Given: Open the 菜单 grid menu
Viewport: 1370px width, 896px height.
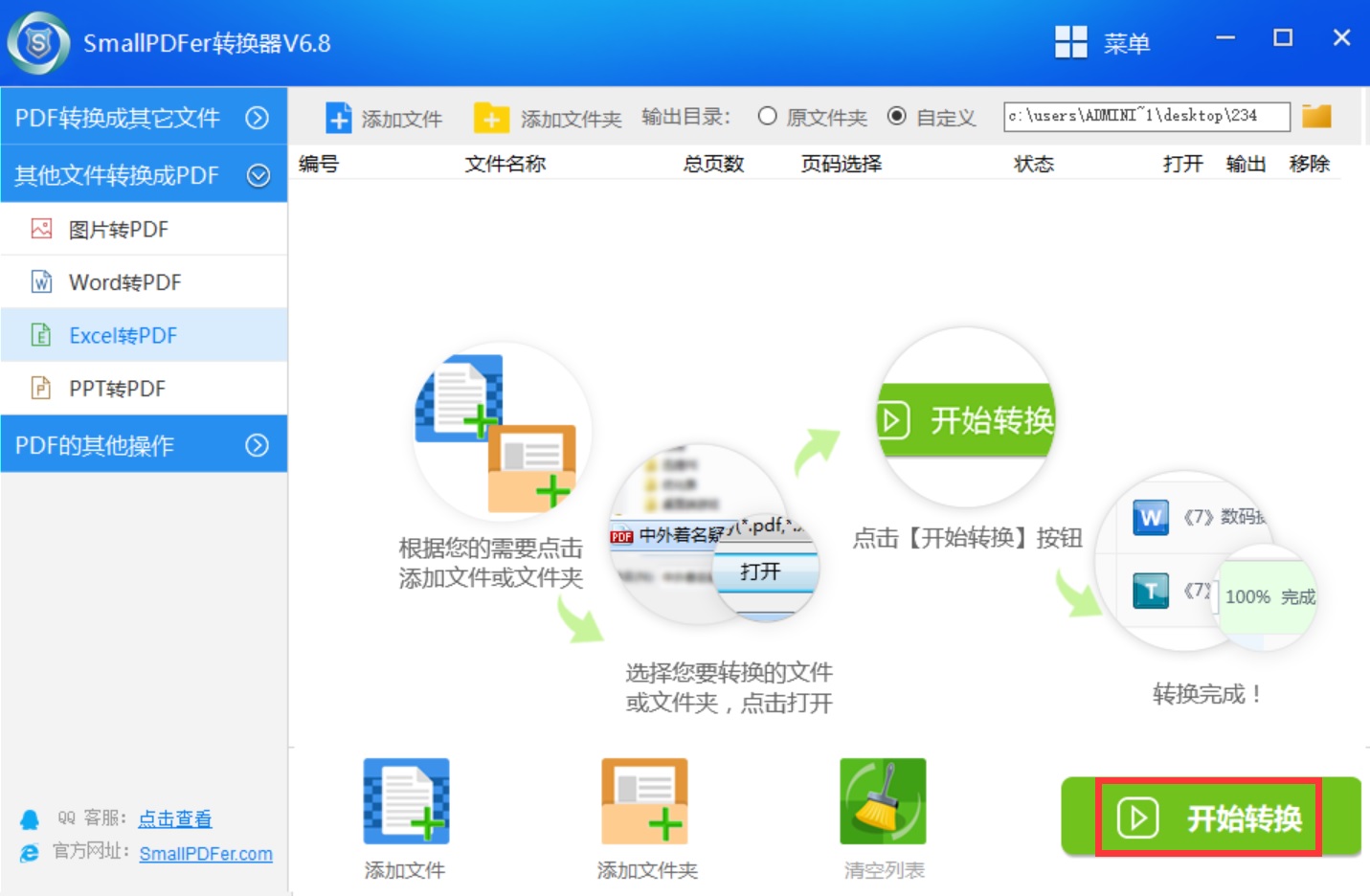Looking at the screenshot, I should [1102, 43].
